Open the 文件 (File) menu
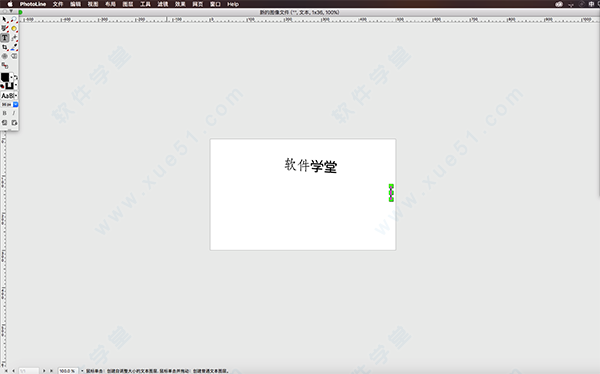The image size is (600, 374). [58, 4]
